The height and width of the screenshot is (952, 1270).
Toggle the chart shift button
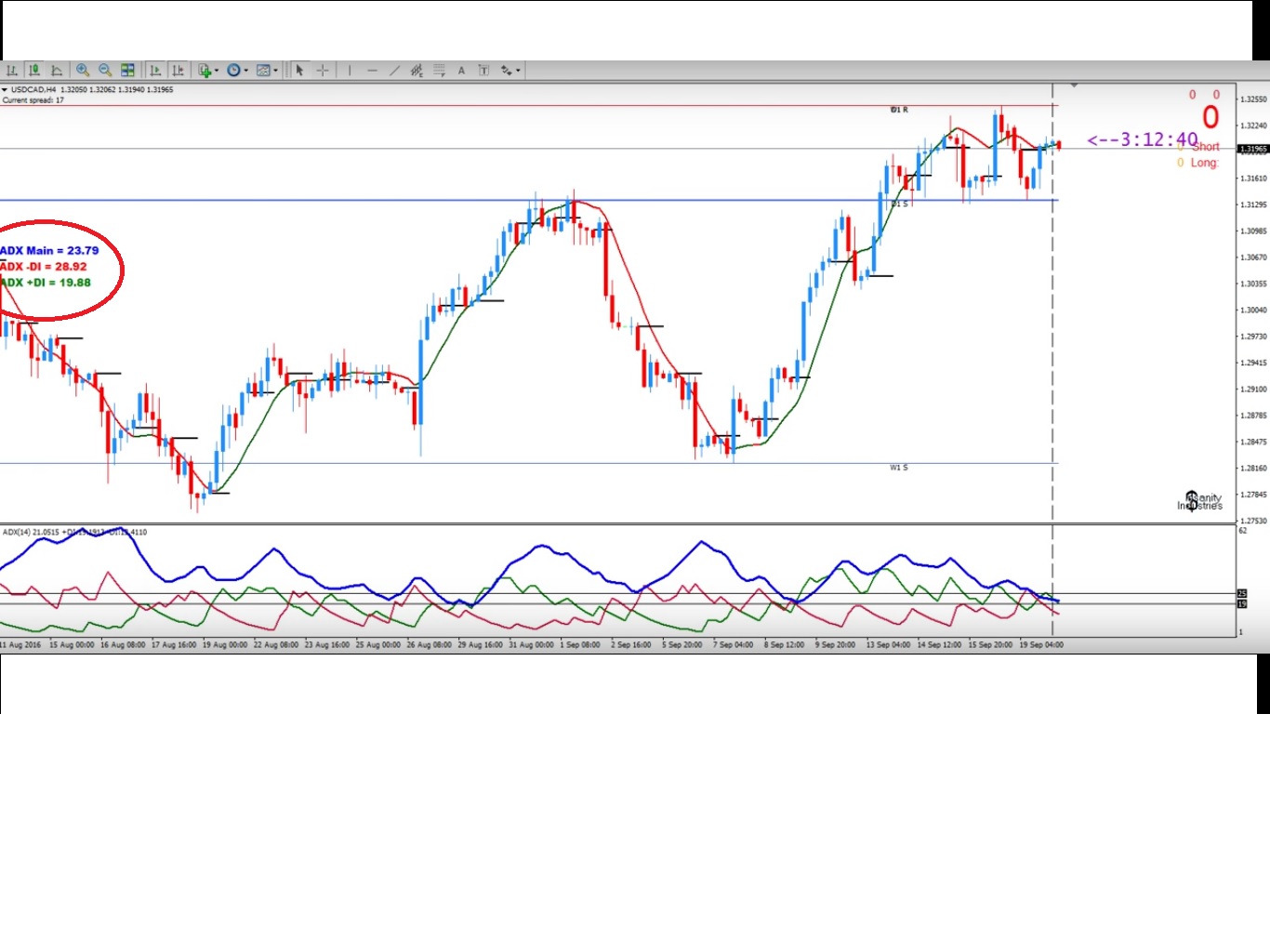click(178, 71)
